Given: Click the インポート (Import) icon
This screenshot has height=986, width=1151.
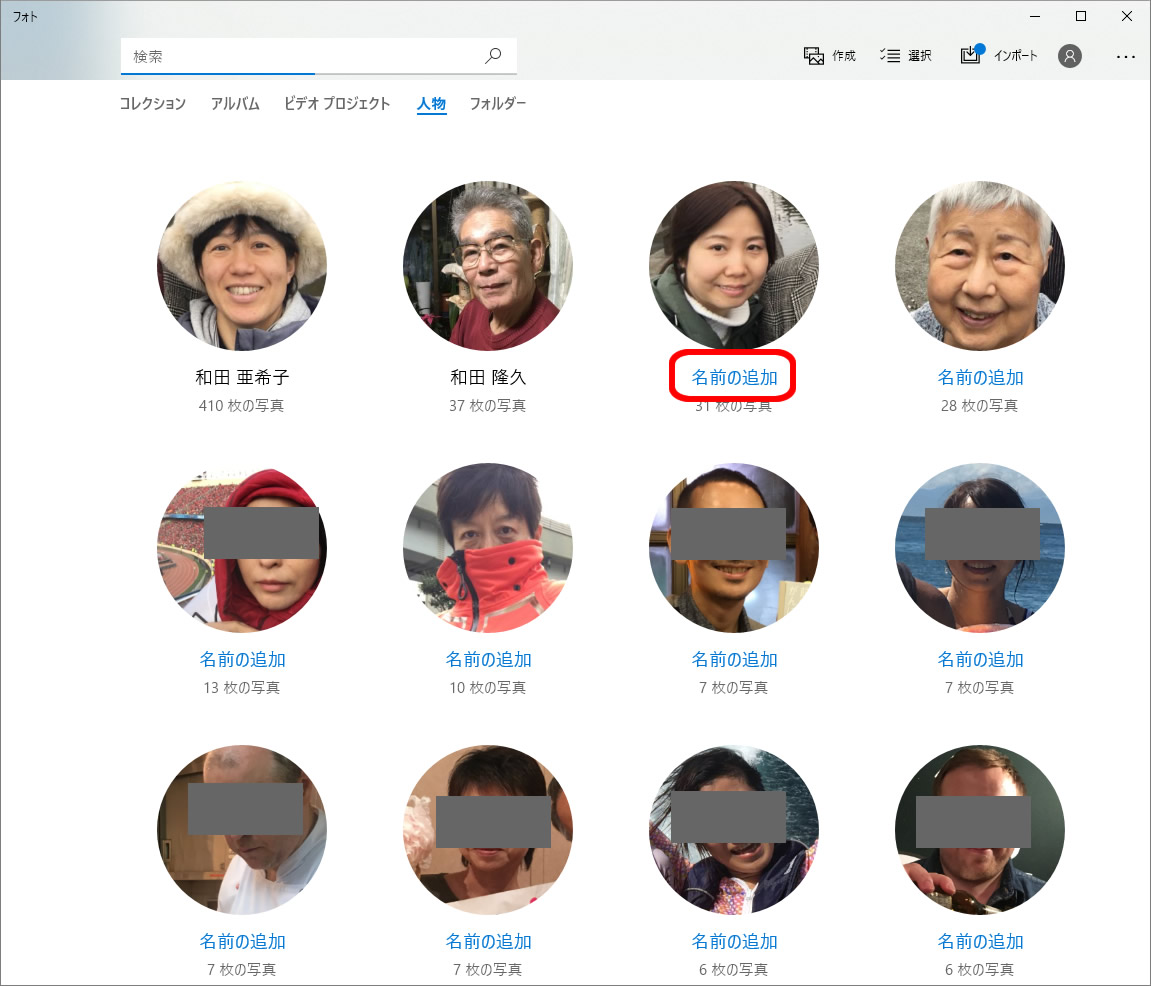Looking at the screenshot, I should (x=971, y=55).
